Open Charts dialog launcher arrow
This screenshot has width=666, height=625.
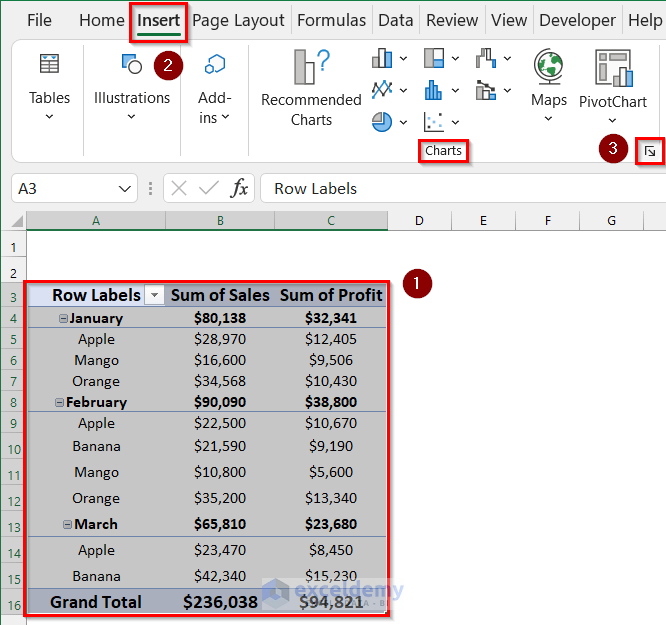point(650,151)
